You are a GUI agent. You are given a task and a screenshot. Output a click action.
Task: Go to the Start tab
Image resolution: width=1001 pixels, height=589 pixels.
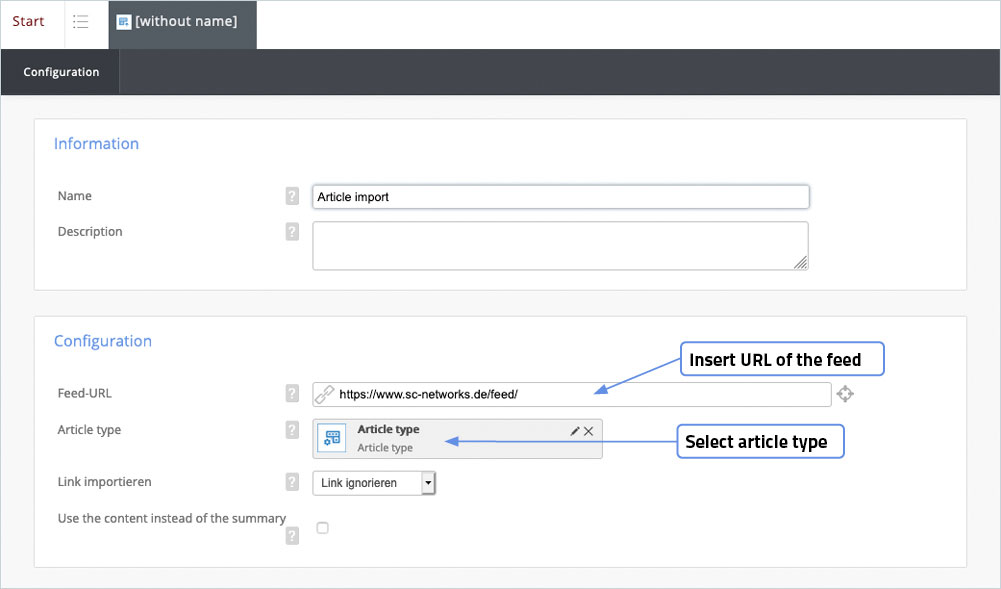pyautogui.click(x=28, y=22)
